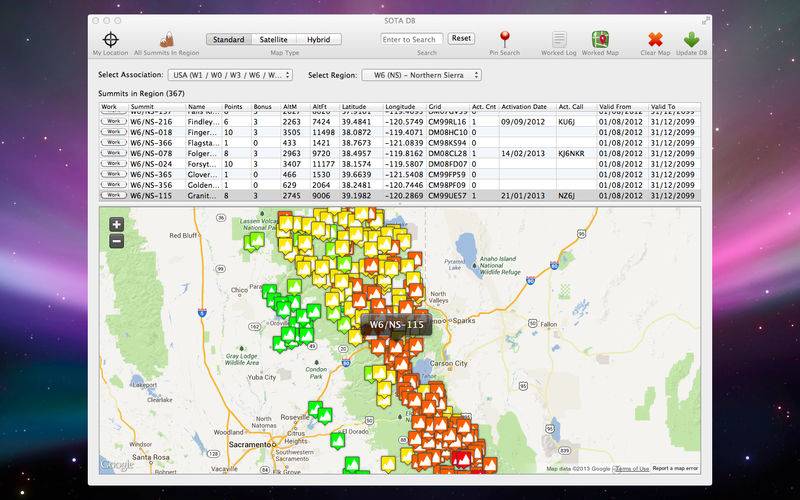Viewport: 800px width, 500px height.
Task: Open the Select Association dropdown
Action: coord(230,75)
